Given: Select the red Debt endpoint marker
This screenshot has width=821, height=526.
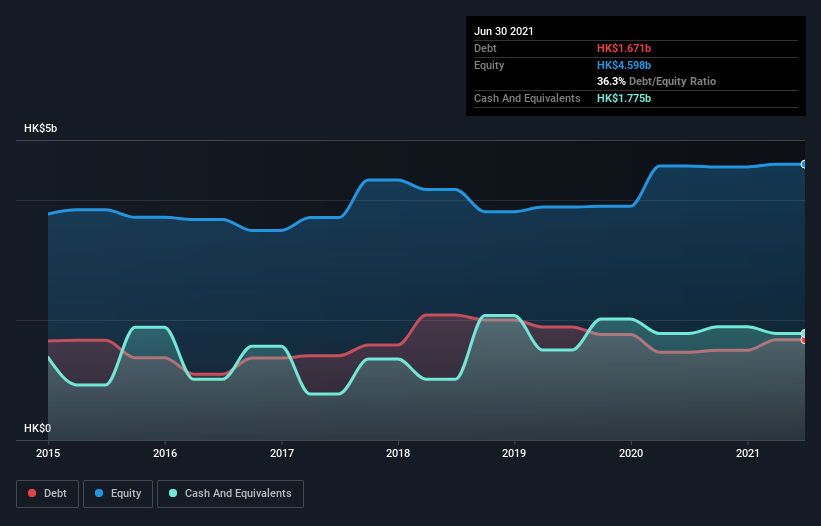Looking at the screenshot, I should [x=804, y=340].
